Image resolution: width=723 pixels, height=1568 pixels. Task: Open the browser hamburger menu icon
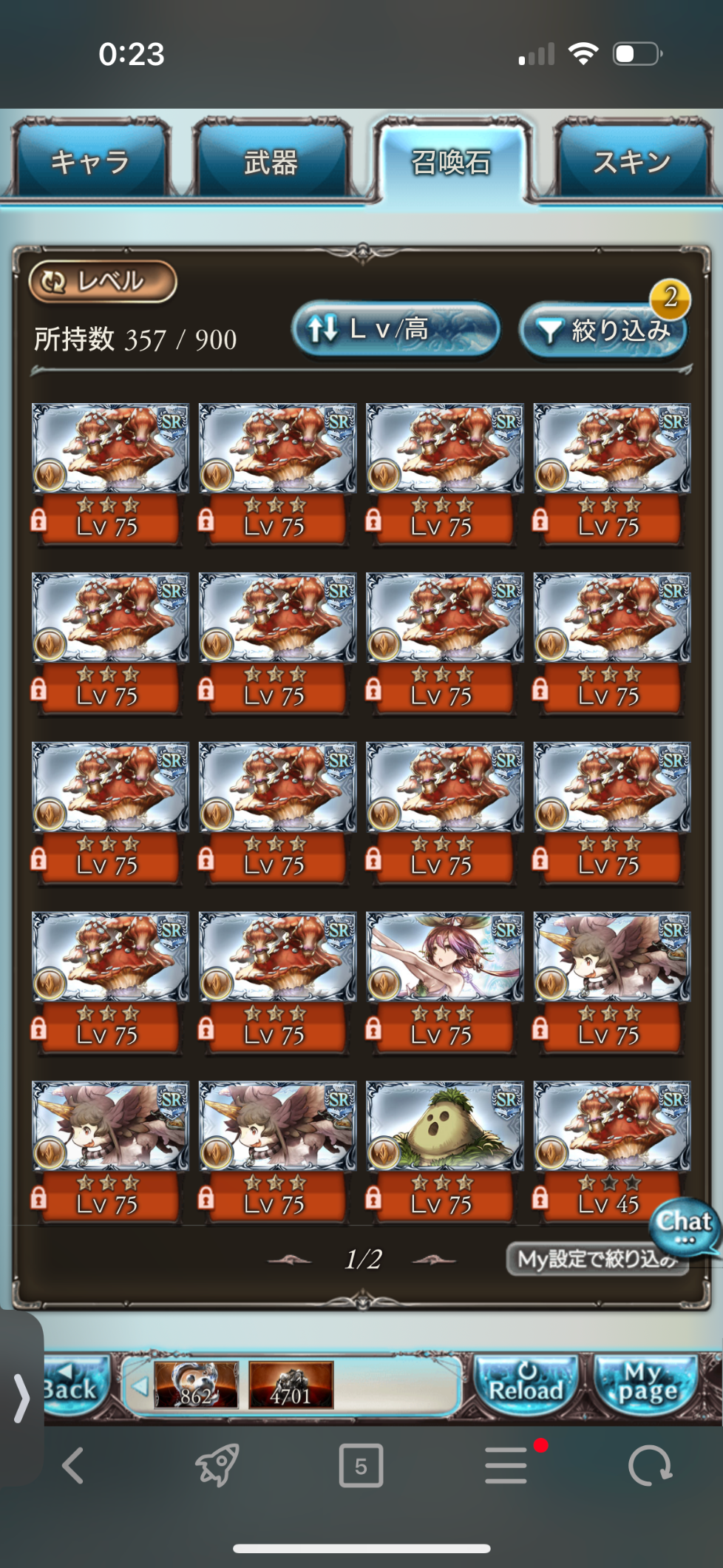click(506, 1465)
